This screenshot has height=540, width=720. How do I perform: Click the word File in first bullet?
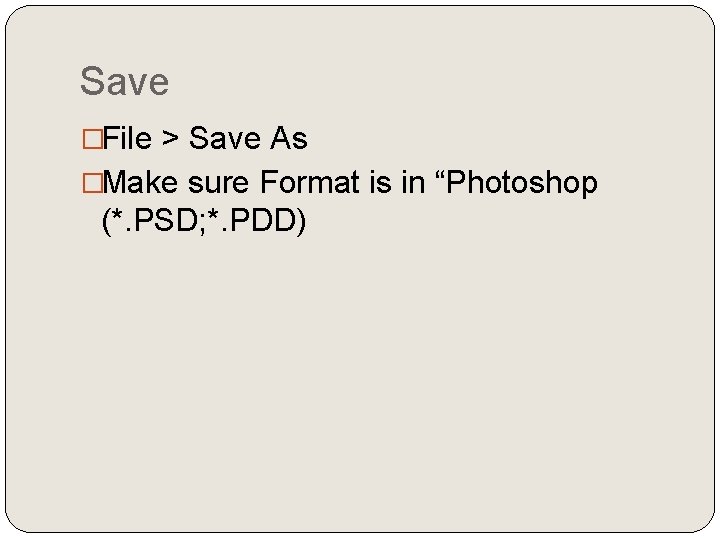pyautogui.click(x=127, y=138)
